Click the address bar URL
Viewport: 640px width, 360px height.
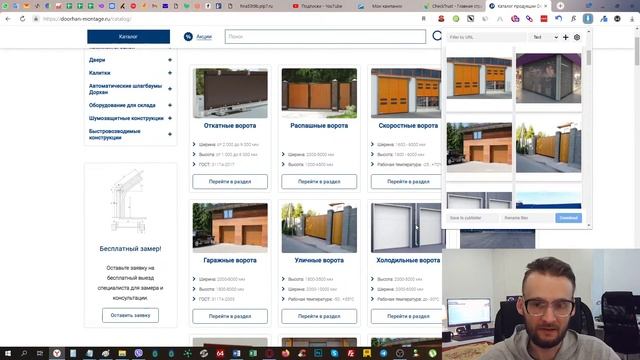tap(87, 19)
